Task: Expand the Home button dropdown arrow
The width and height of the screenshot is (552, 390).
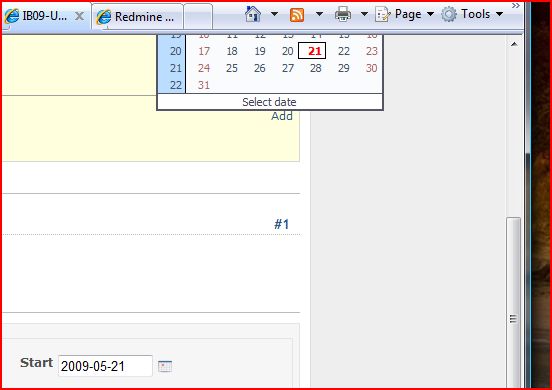Action: click(x=274, y=14)
